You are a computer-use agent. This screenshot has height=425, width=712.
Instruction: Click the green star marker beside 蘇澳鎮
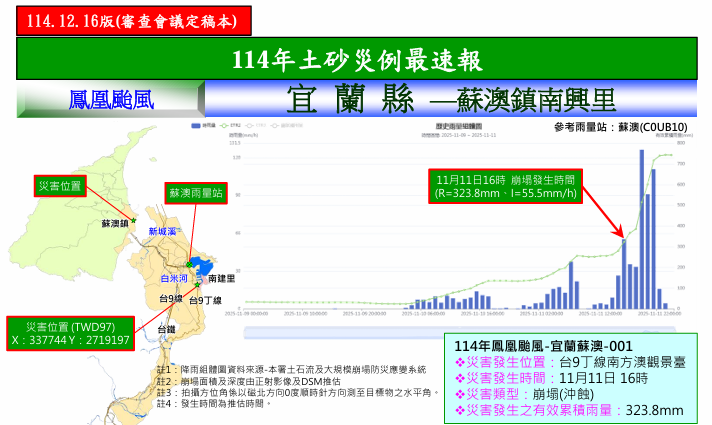(x=134, y=221)
